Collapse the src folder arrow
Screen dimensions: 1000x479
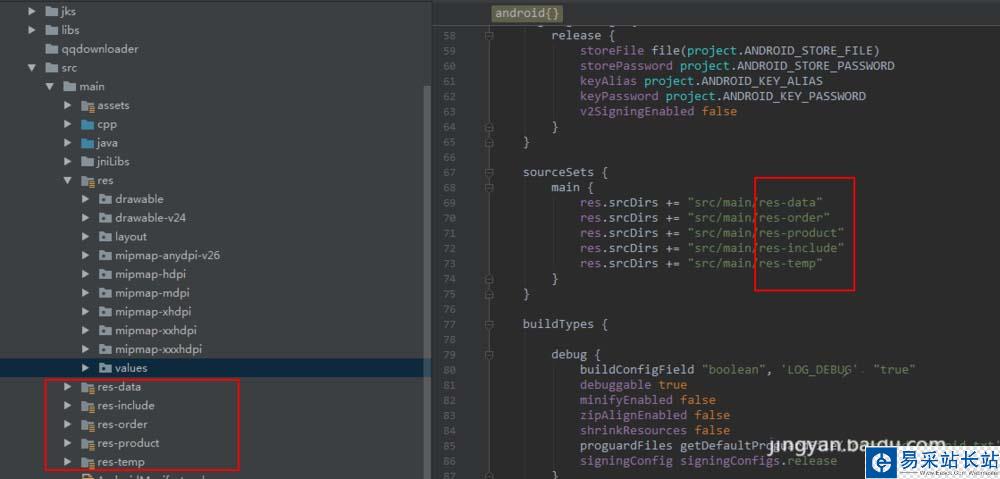point(31,68)
